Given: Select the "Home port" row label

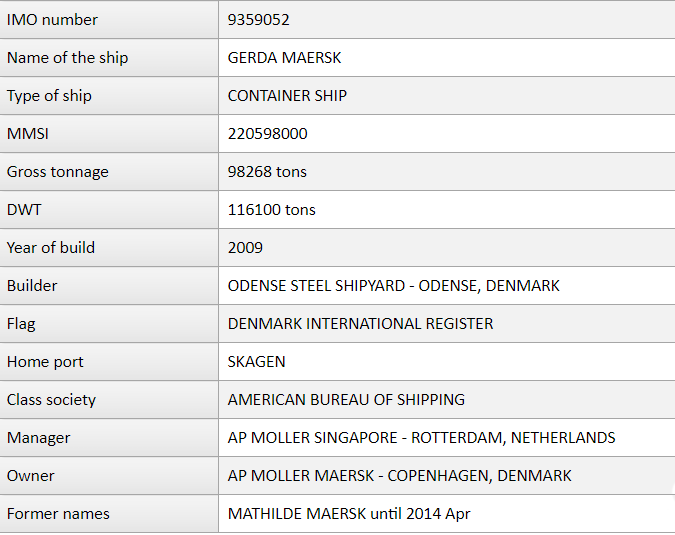Looking at the screenshot, I should (x=45, y=362).
